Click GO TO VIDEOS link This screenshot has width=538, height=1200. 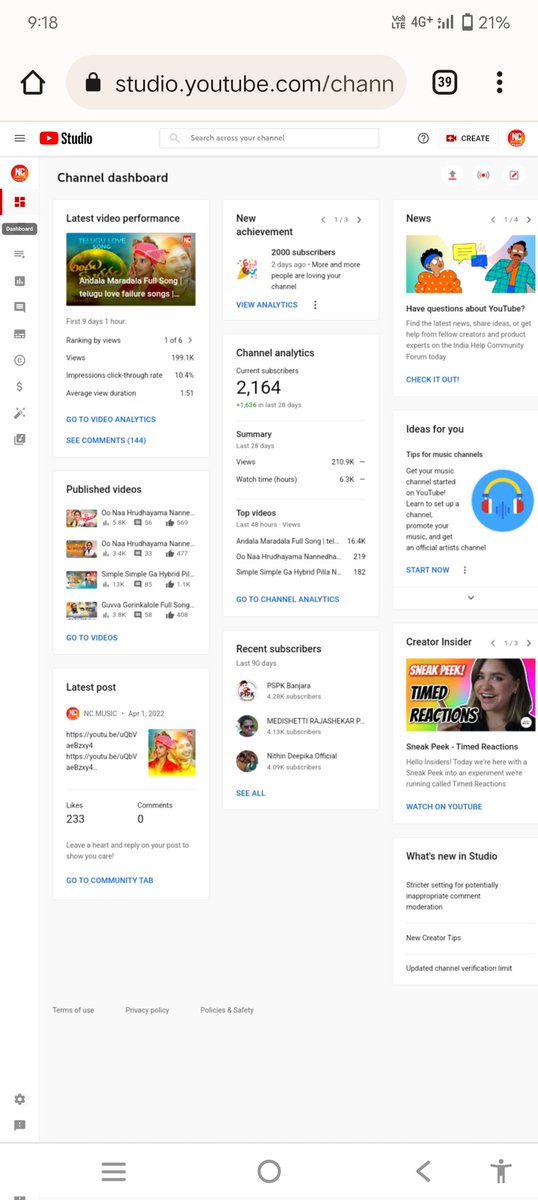pyautogui.click(x=92, y=638)
